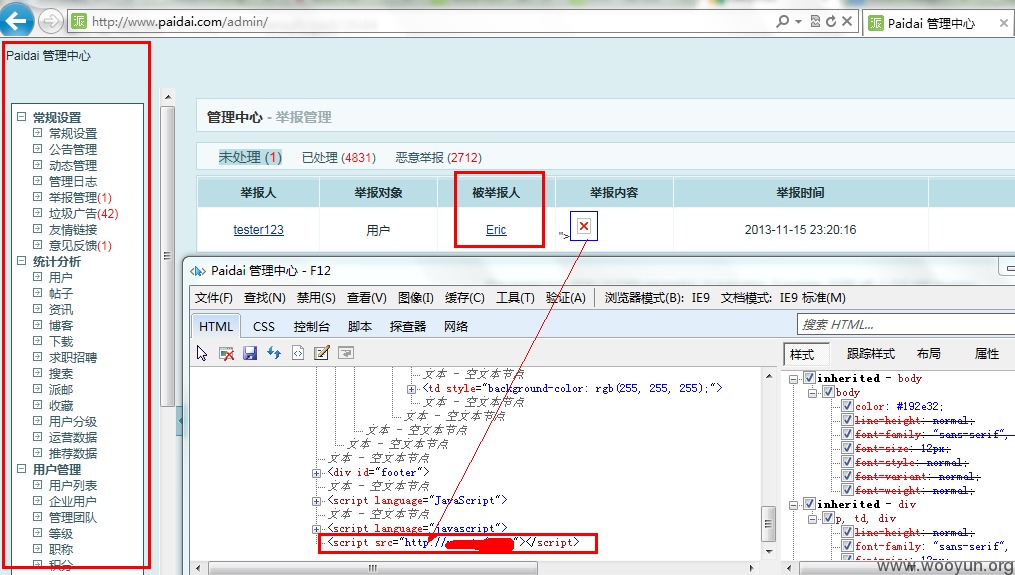The width and height of the screenshot is (1015, 575).
Task: Toggle the body rule checkbox
Action: pos(828,392)
